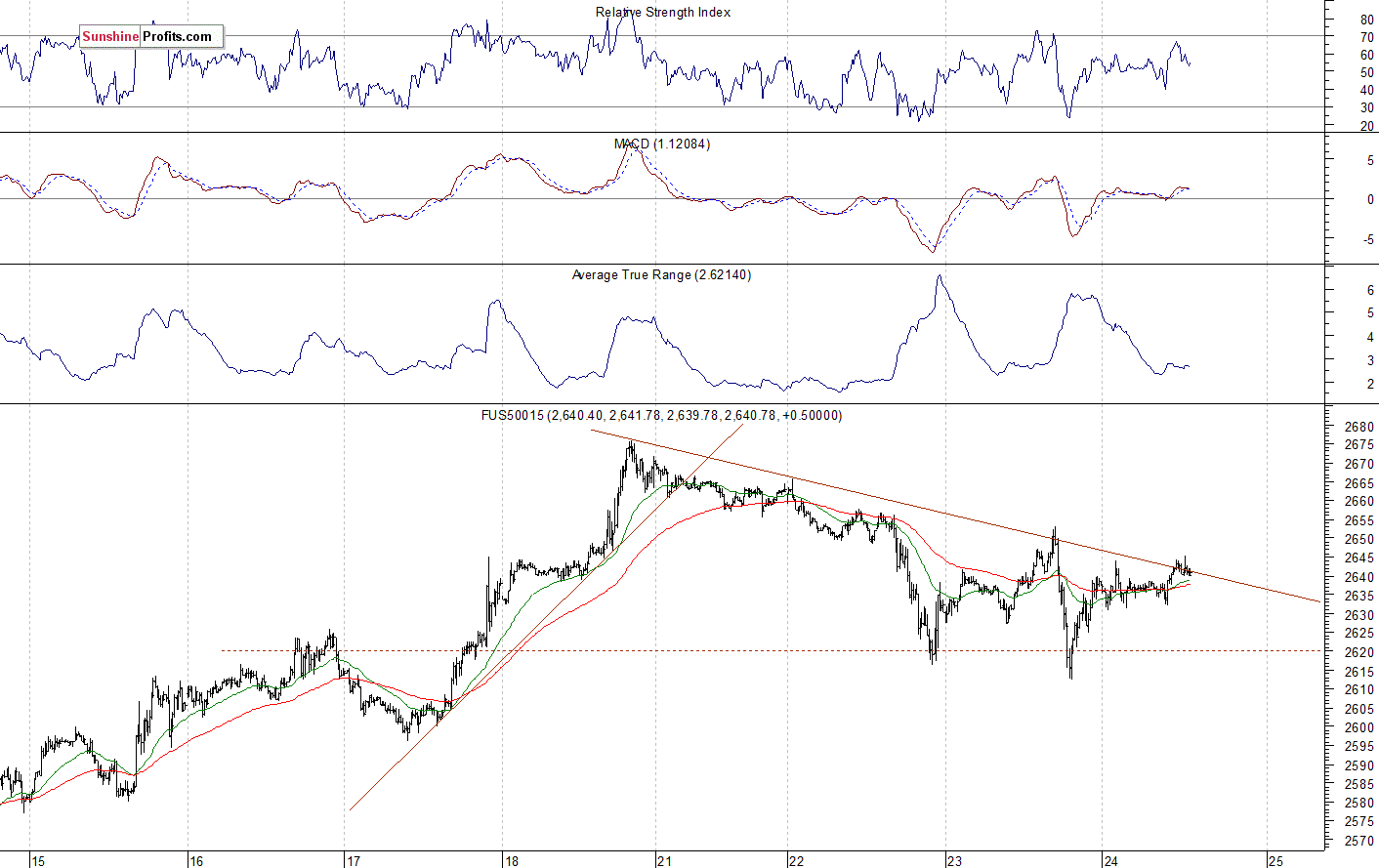Click date label 17 on time axis
1379x868 pixels.
(354, 861)
